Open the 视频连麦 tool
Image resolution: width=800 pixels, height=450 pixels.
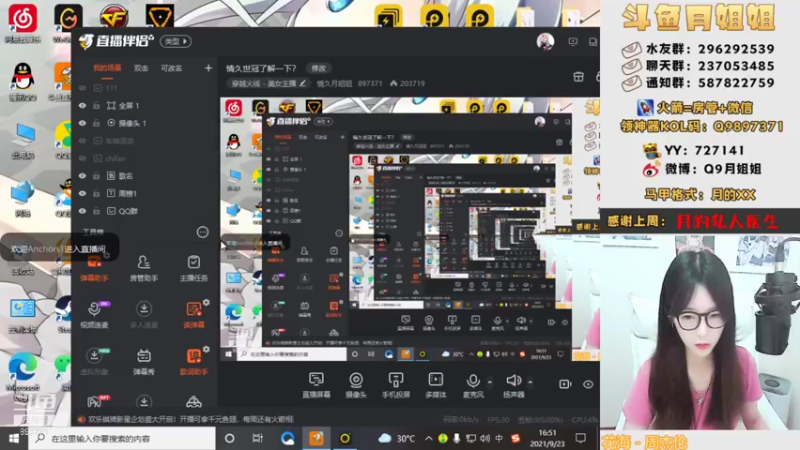coord(94,315)
